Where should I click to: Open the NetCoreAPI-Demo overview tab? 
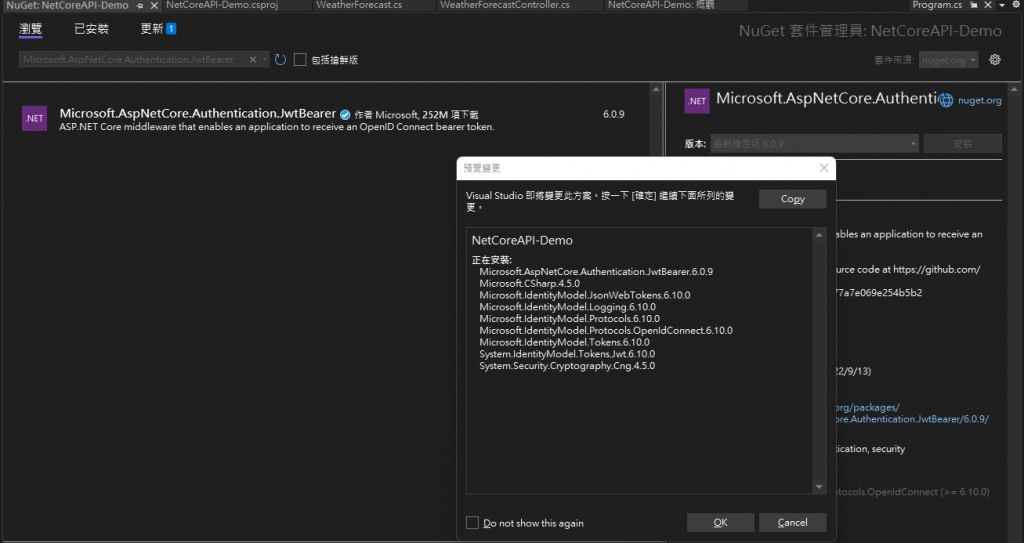(661, 5)
